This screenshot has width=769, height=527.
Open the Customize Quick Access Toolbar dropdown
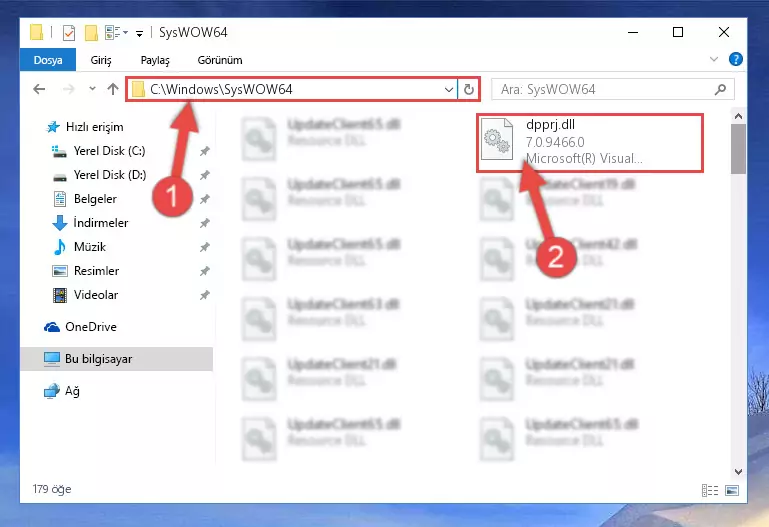tap(140, 33)
